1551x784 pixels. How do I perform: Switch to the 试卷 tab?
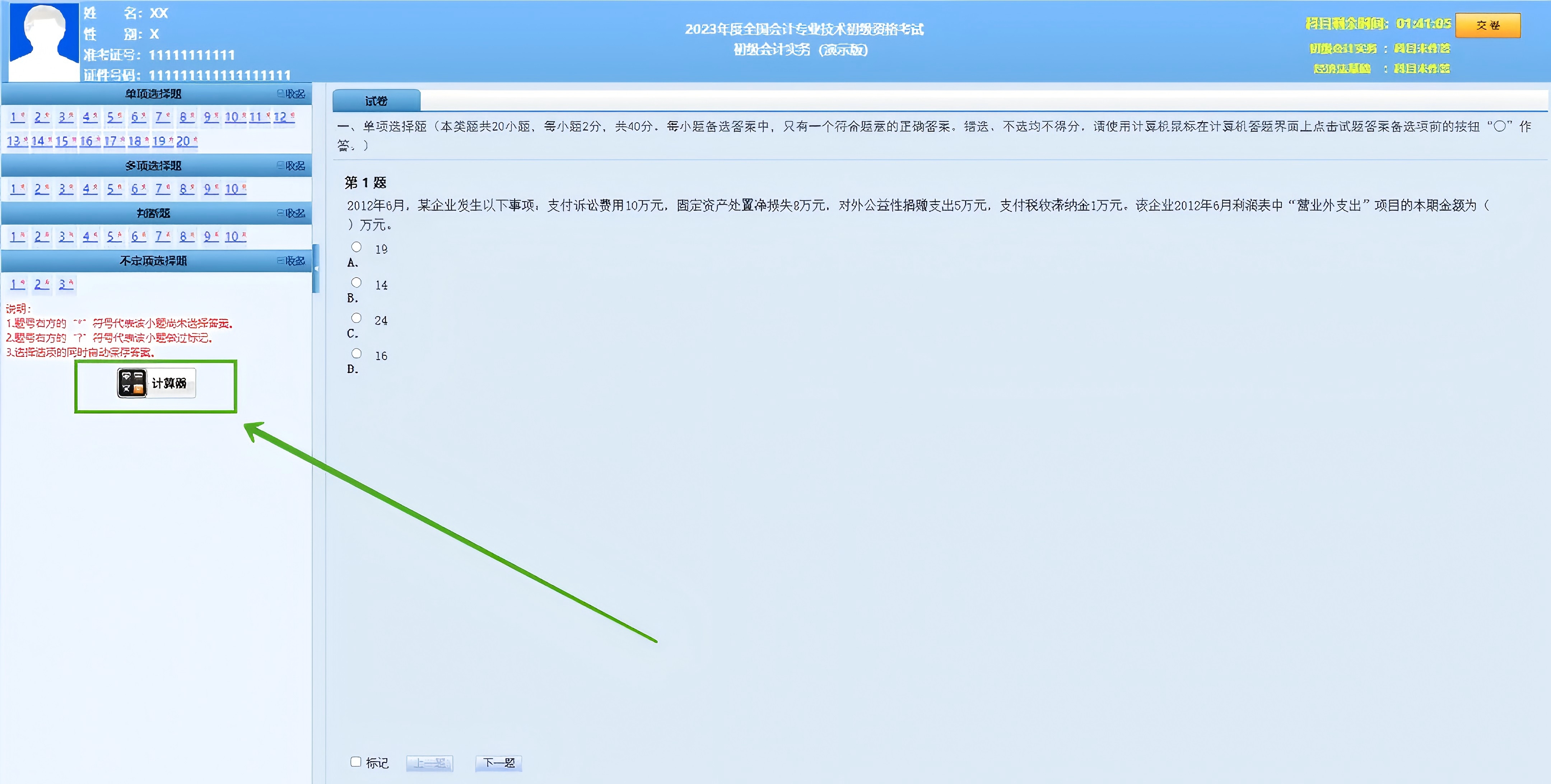[376, 101]
